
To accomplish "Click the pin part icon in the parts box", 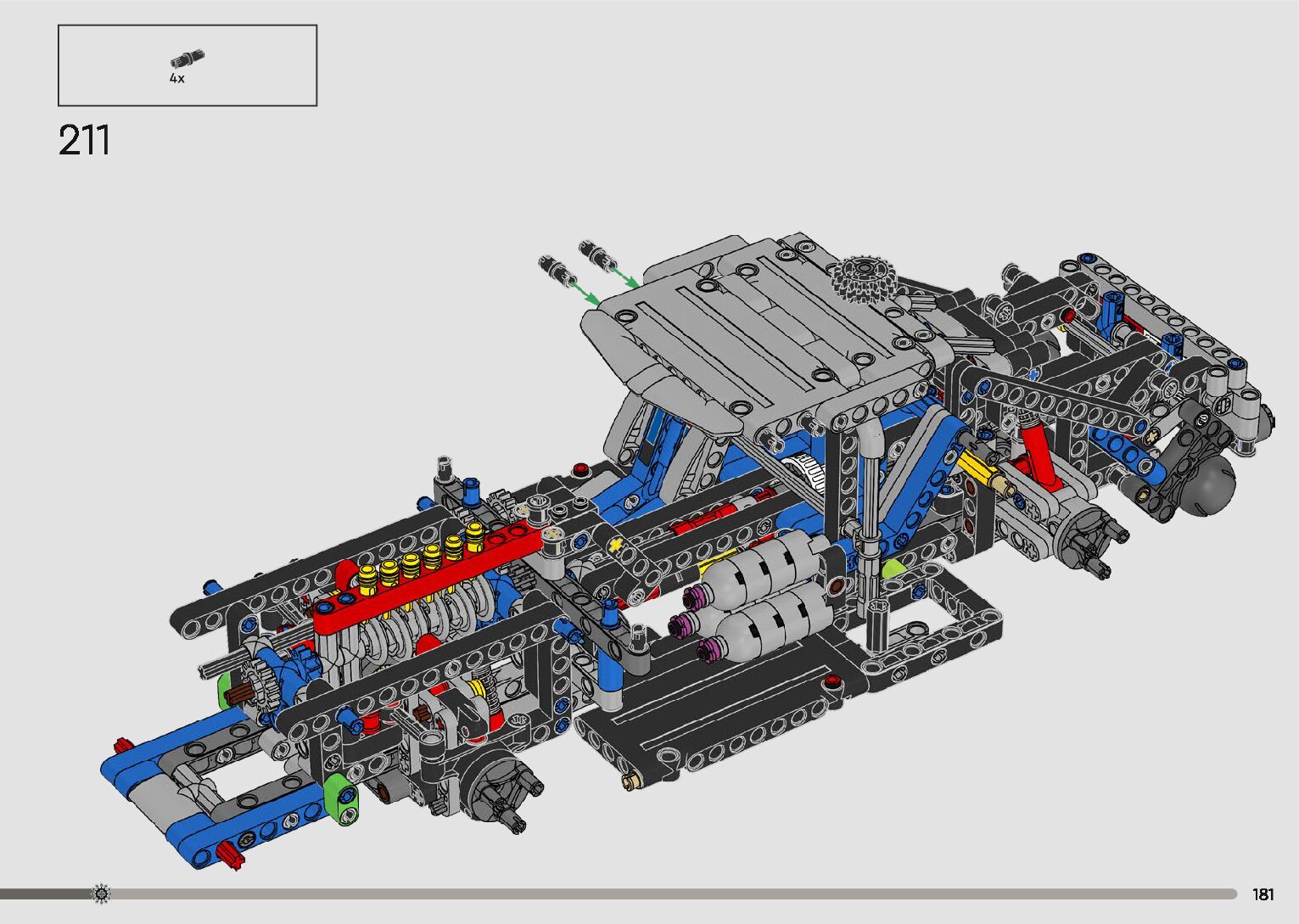I will click(187, 59).
